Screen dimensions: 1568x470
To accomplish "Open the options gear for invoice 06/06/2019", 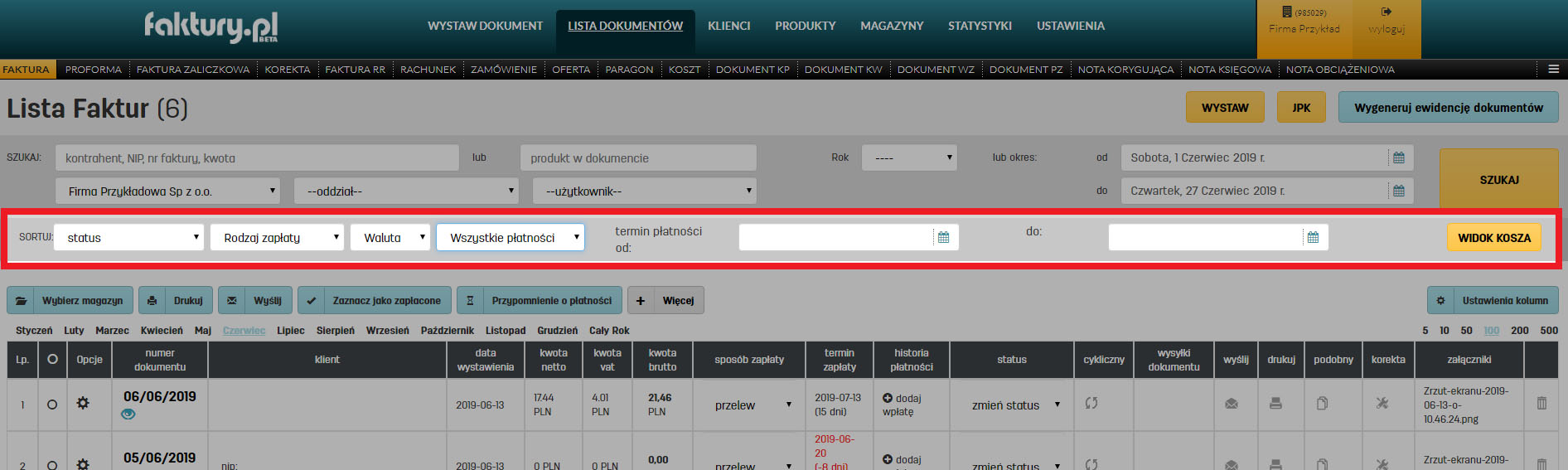I will coord(83,404).
